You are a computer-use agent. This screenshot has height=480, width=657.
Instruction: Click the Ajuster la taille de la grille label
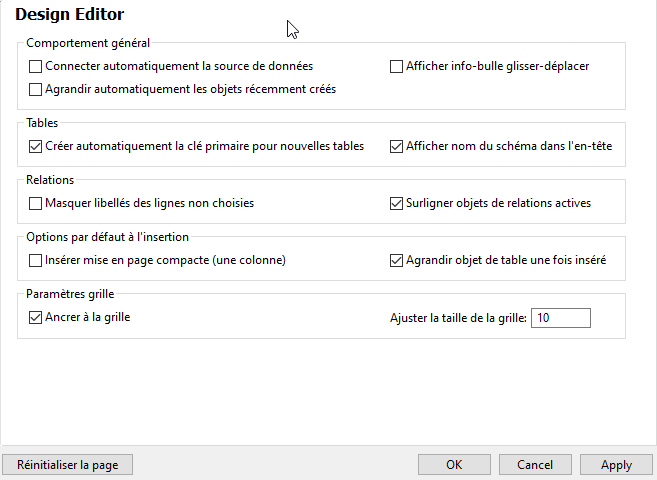[x=458, y=318]
